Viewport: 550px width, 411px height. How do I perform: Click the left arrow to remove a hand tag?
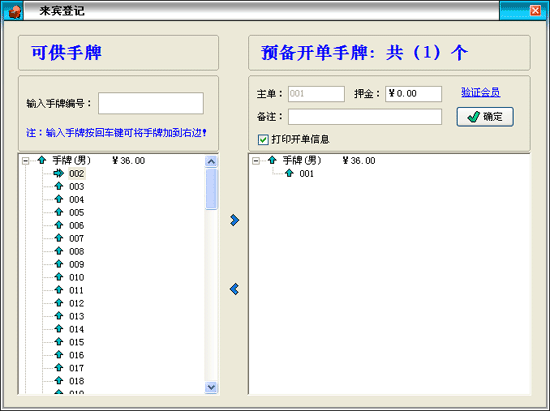[x=235, y=289]
